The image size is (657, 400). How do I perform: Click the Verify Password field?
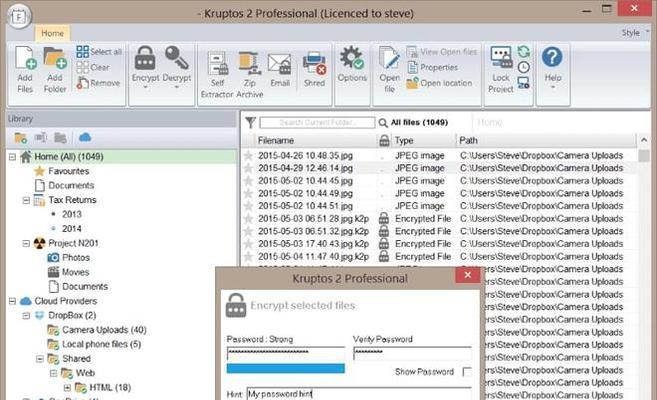pos(412,353)
